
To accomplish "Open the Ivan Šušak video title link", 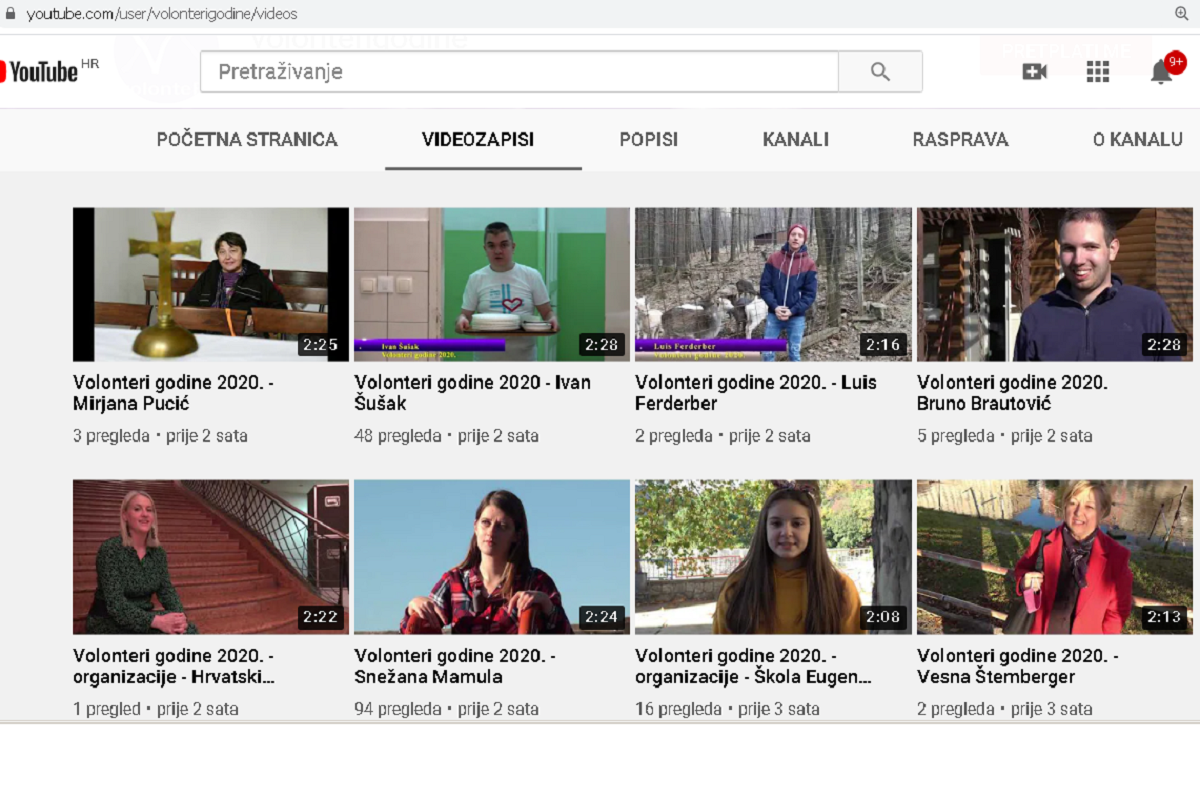I will click(x=472, y=393).
